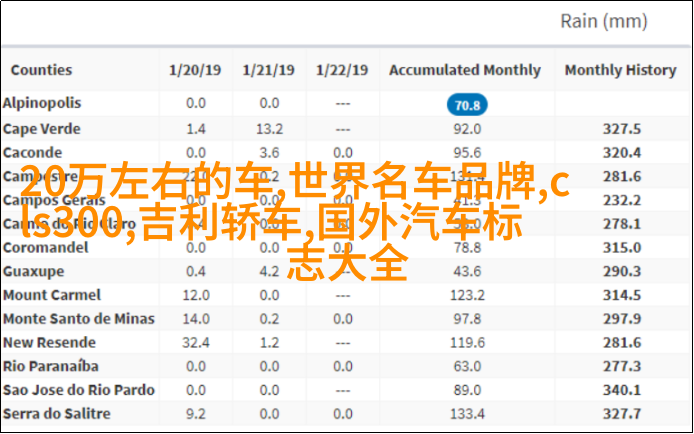The width and height of the screenshot is (694, 434).
Task: Click Cape Verde's 13.2 value
Action: pos(269,129)
